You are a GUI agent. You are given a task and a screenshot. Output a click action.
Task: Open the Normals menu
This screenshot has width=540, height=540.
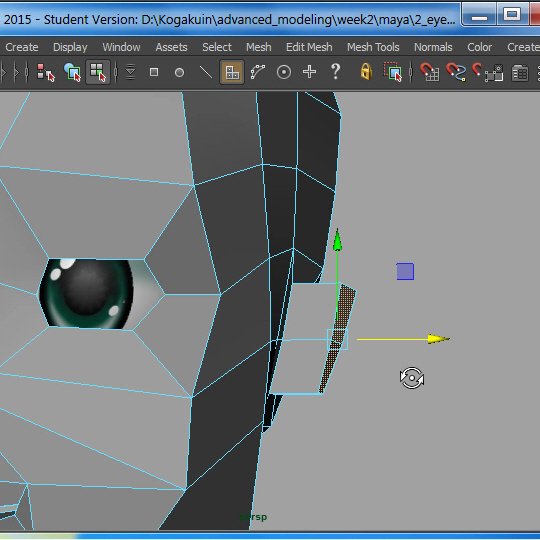pyautogui.click(x=433, y=47)
